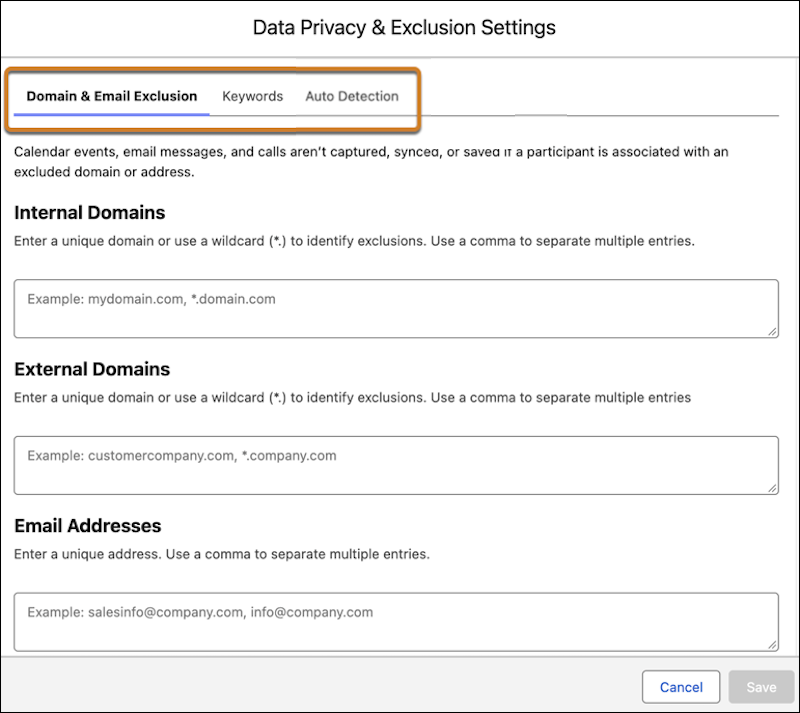Select the External Domains heading
Image resolution: width=800 pixels, height=713 pixels.
pyautogui.click(x=92, y=369)
